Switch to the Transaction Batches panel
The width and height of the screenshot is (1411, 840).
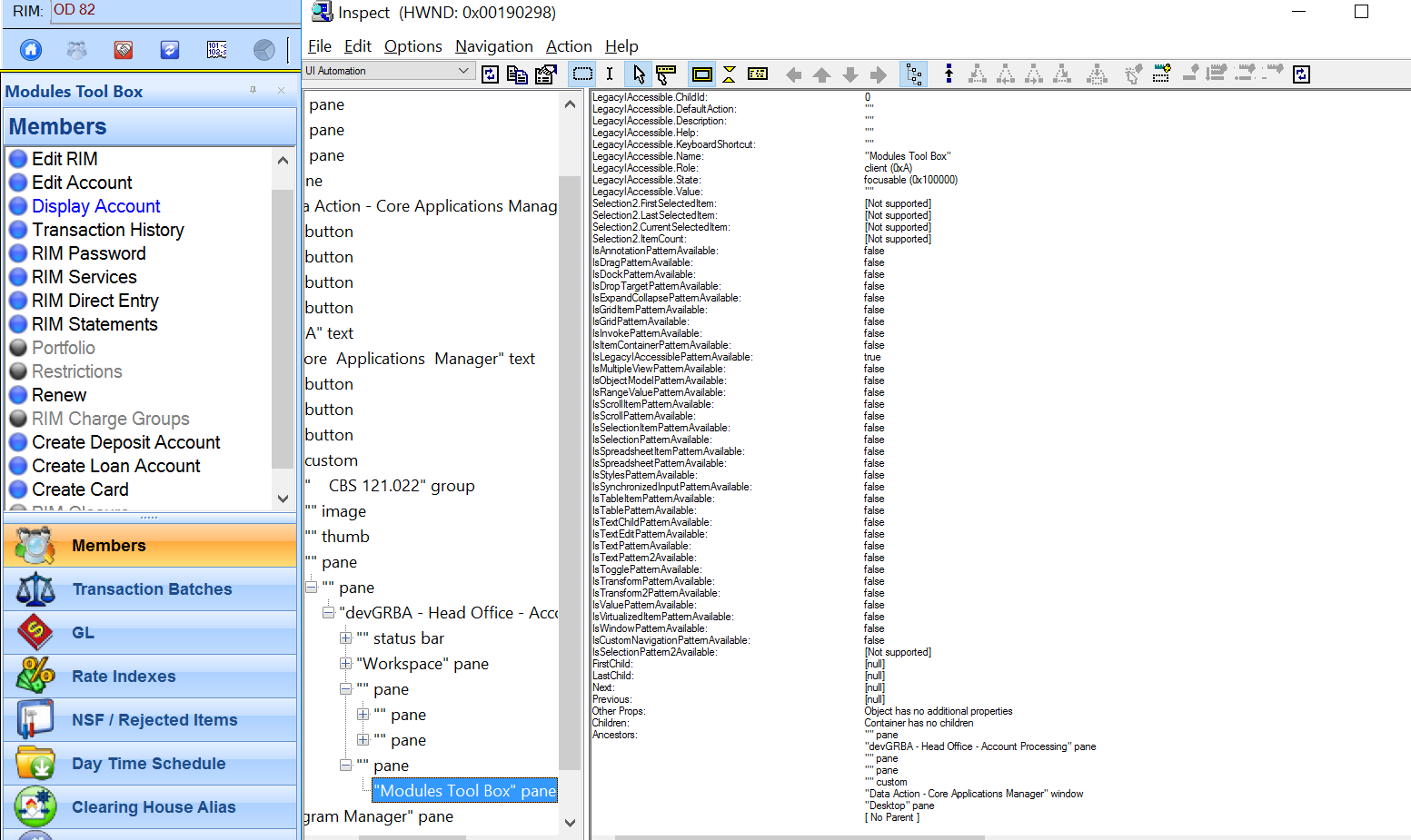pyautogui.click(x=151, y=589)
